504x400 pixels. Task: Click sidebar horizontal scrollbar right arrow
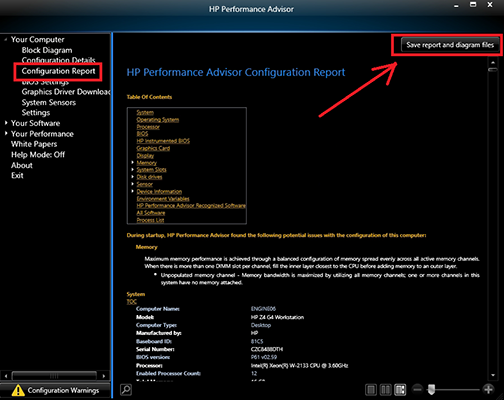point(104,376)
